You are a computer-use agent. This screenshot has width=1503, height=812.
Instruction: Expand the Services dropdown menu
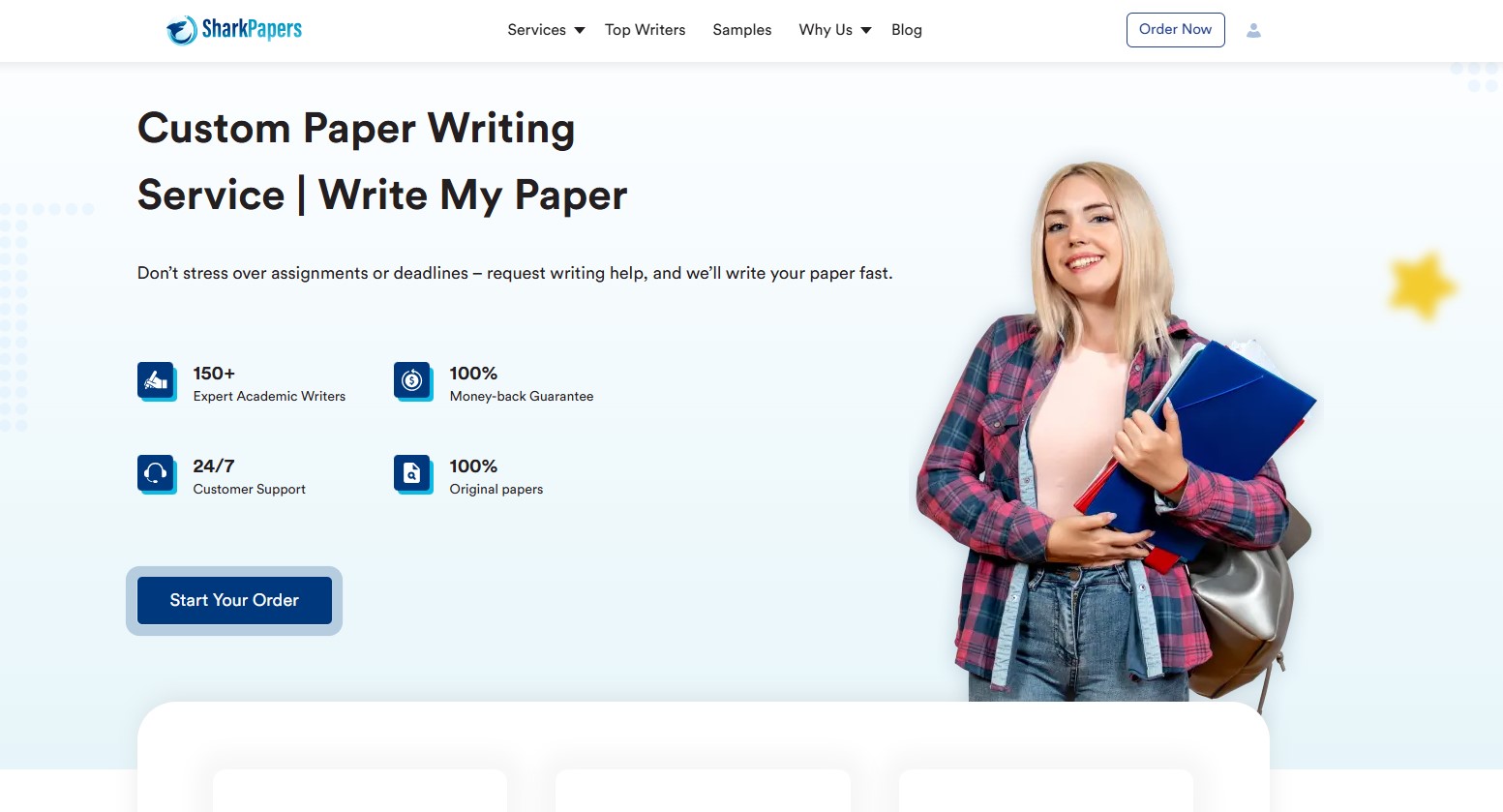546,30
